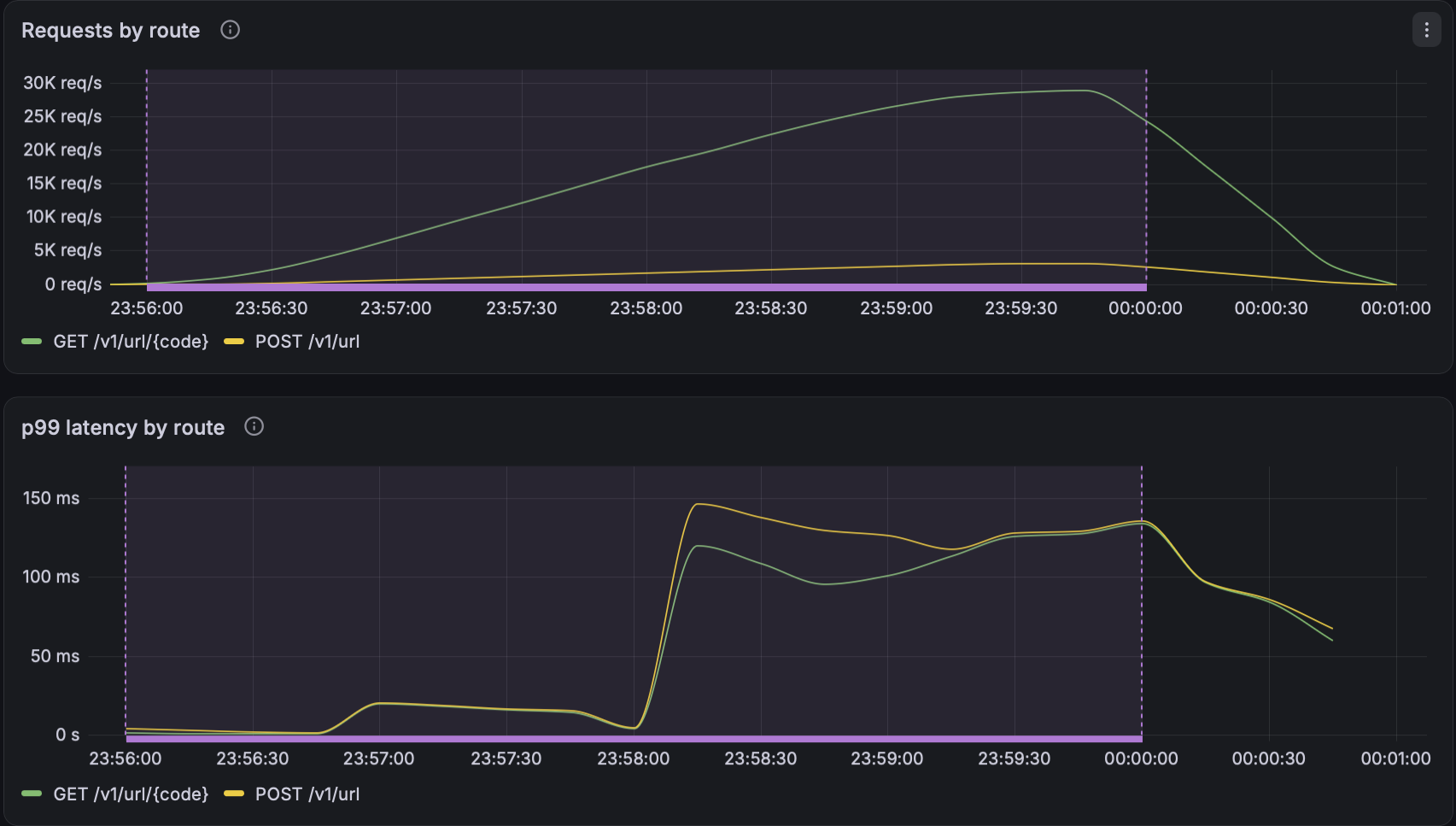Click the 10K req/s axis label

point(64,216)
